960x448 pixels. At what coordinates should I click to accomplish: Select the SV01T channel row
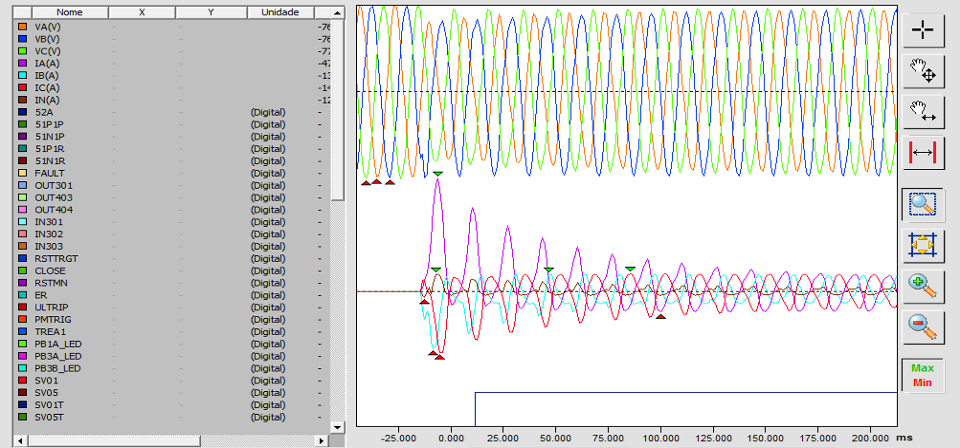(171, 405)
